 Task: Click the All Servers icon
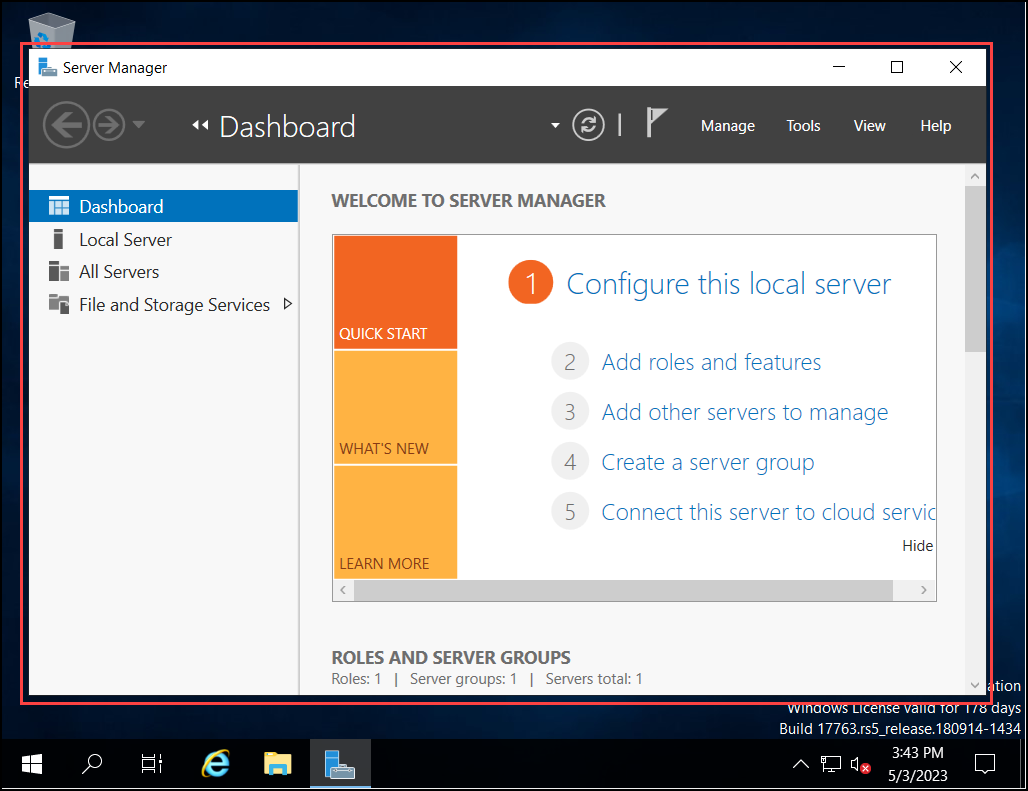[58, 271]
